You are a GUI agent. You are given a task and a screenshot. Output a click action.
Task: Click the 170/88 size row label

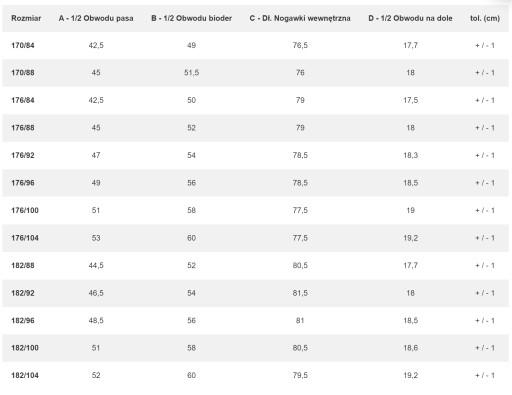click(23, 73)
